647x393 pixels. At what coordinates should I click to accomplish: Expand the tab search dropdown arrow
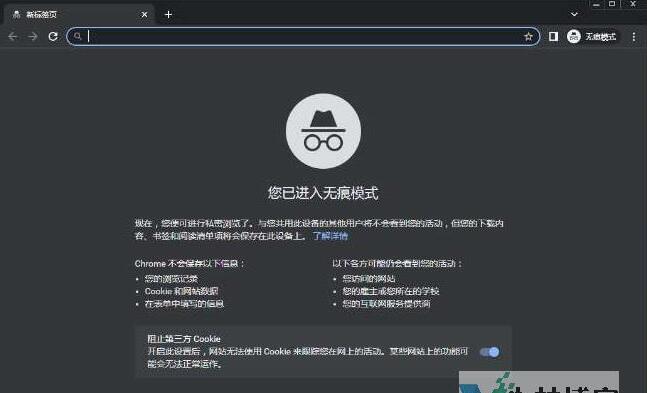pyautogui.click(x=574, y=14)
